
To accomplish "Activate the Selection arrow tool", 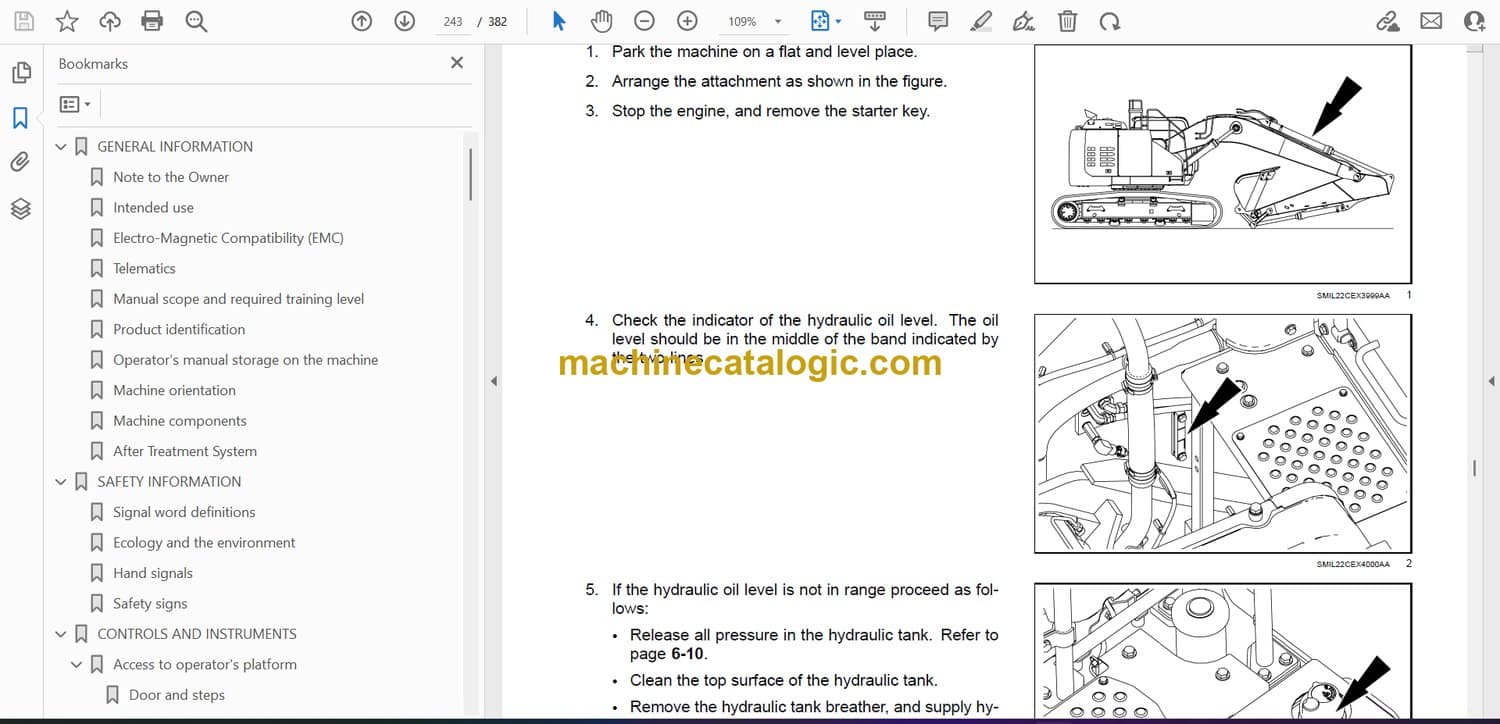I will (559, 21).
